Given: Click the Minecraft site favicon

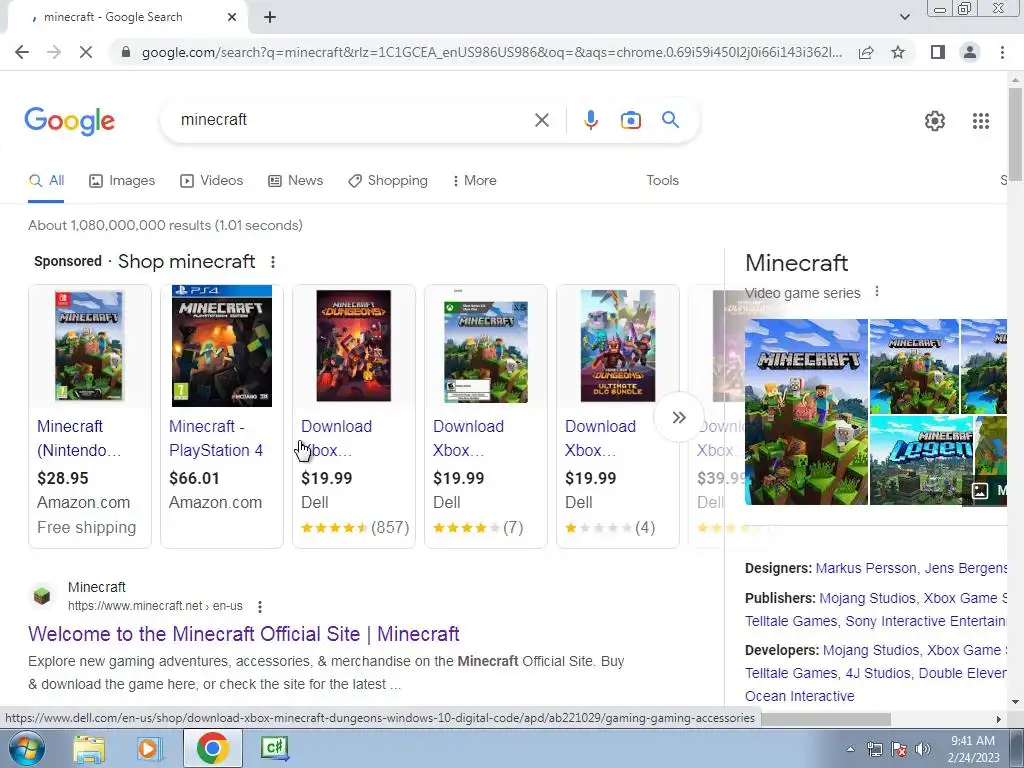Looking at the screenshot, I should [x=42, y=596].
